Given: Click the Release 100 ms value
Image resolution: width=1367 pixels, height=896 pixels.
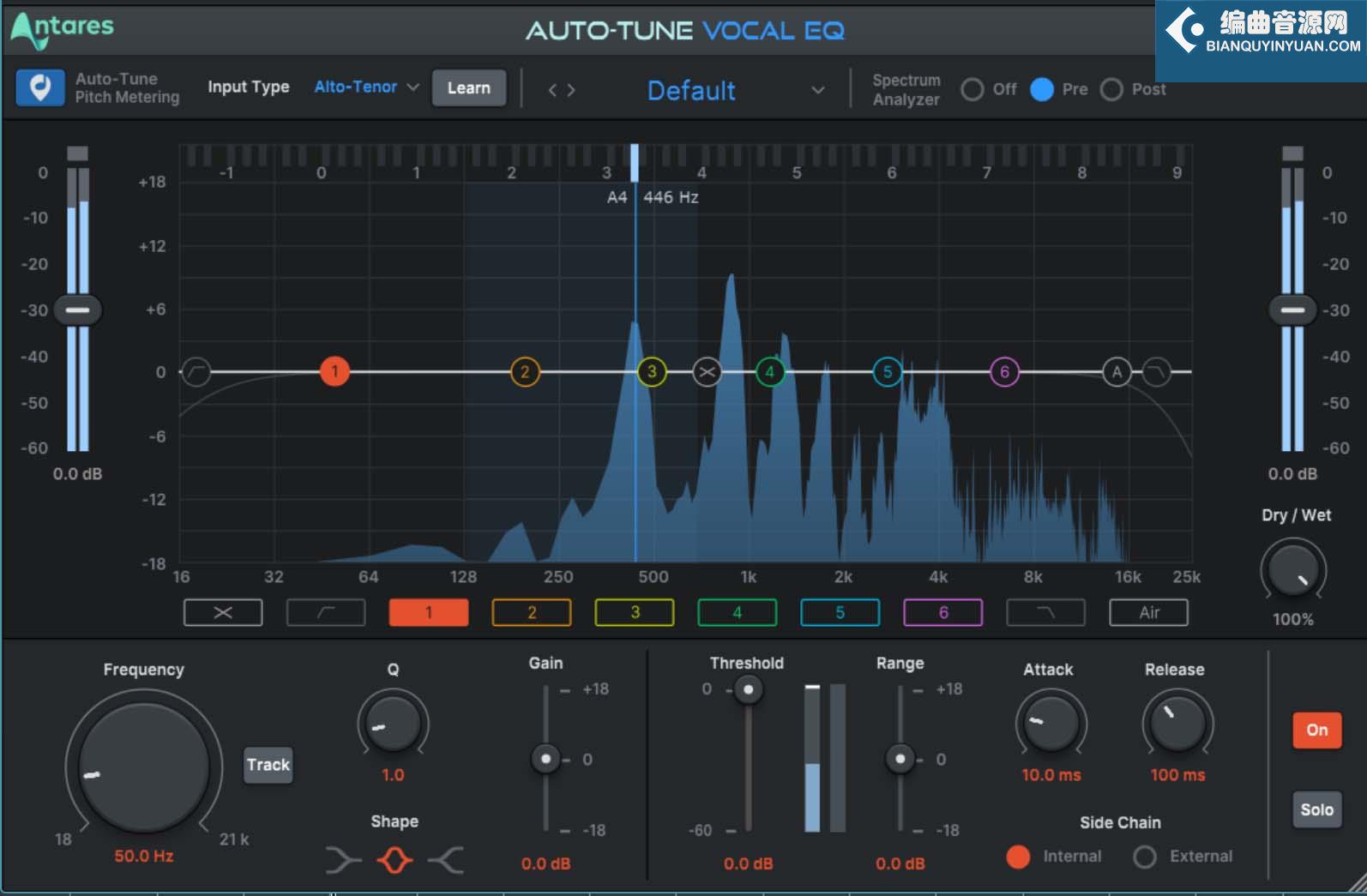Looking at the screenshot, I should tap(1177, 775).
